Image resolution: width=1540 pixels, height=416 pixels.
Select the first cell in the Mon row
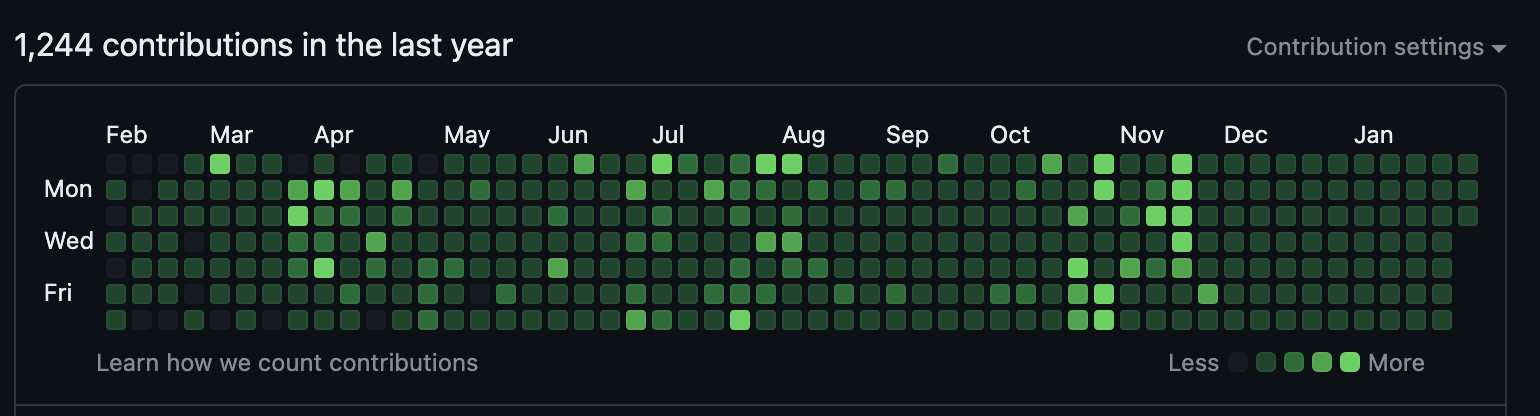tap(116, 189)
